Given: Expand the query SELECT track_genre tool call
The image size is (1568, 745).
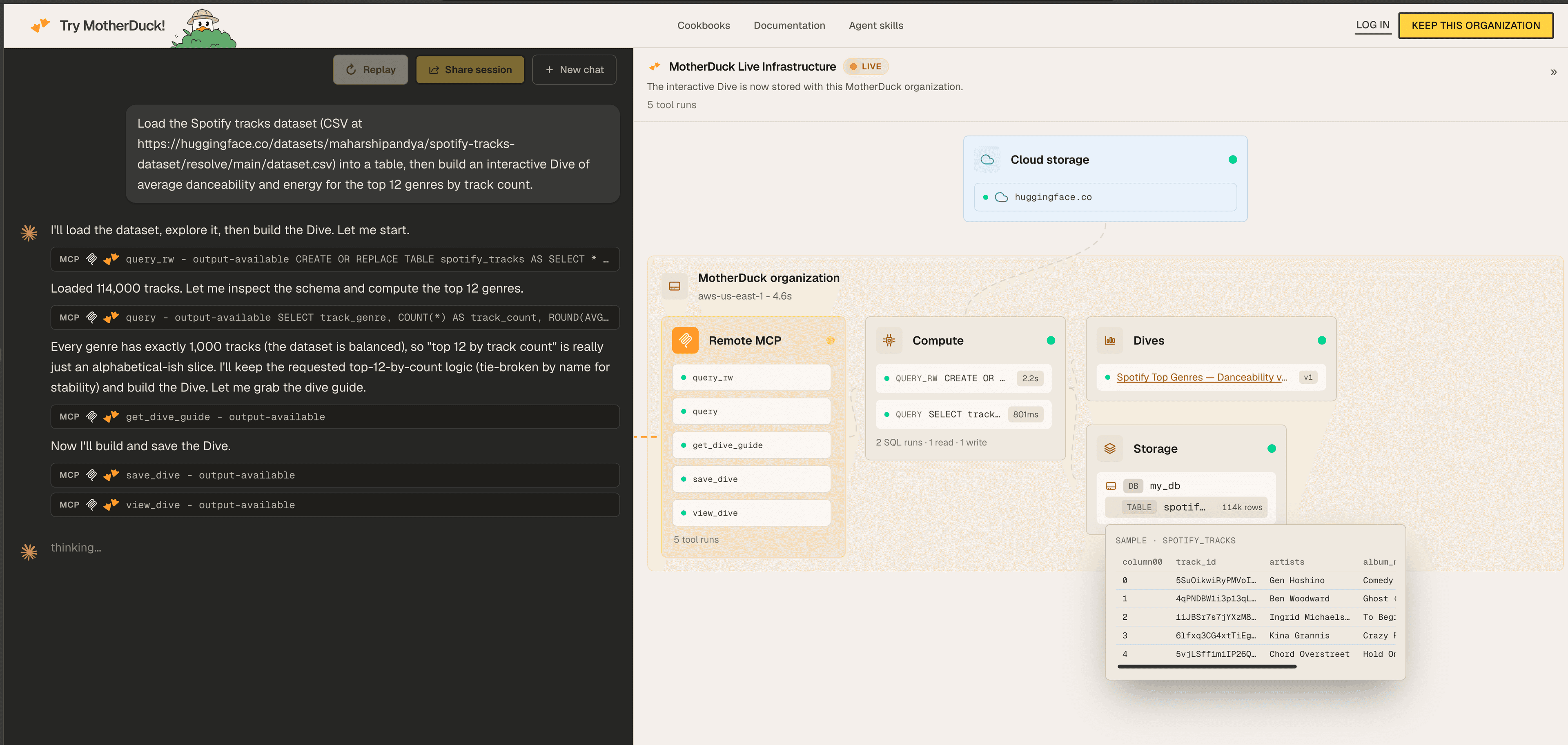Looking at the screenshot, I should click(x=335, y=318).
